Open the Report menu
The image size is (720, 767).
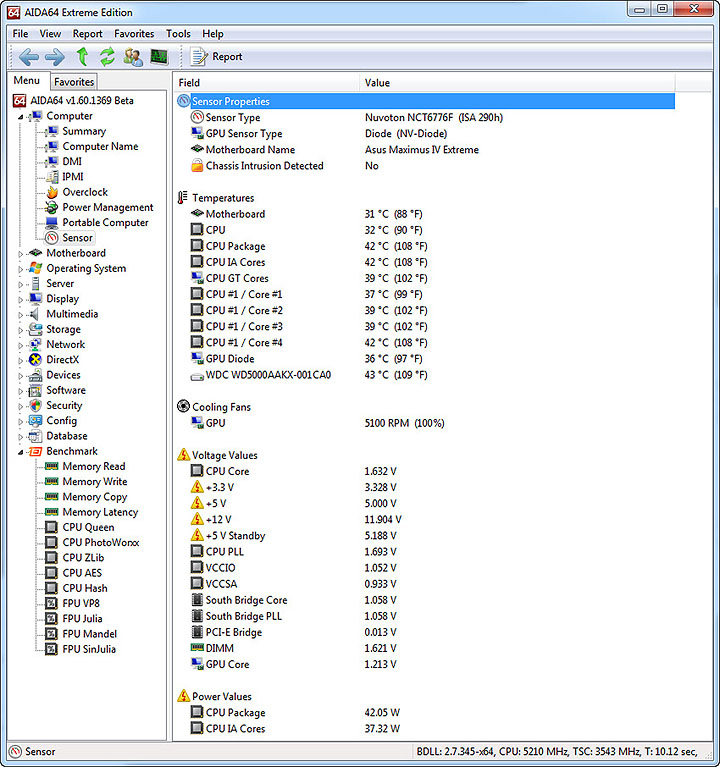(88, 34)
